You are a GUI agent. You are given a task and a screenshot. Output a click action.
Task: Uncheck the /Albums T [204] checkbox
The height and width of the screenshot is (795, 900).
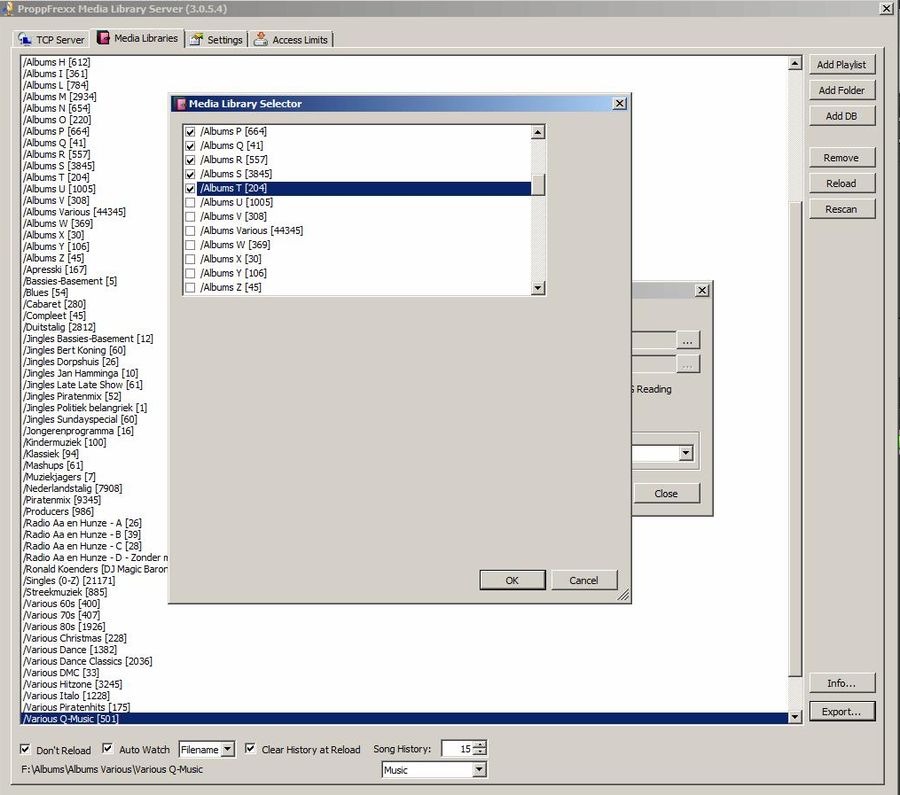[191, 188]
